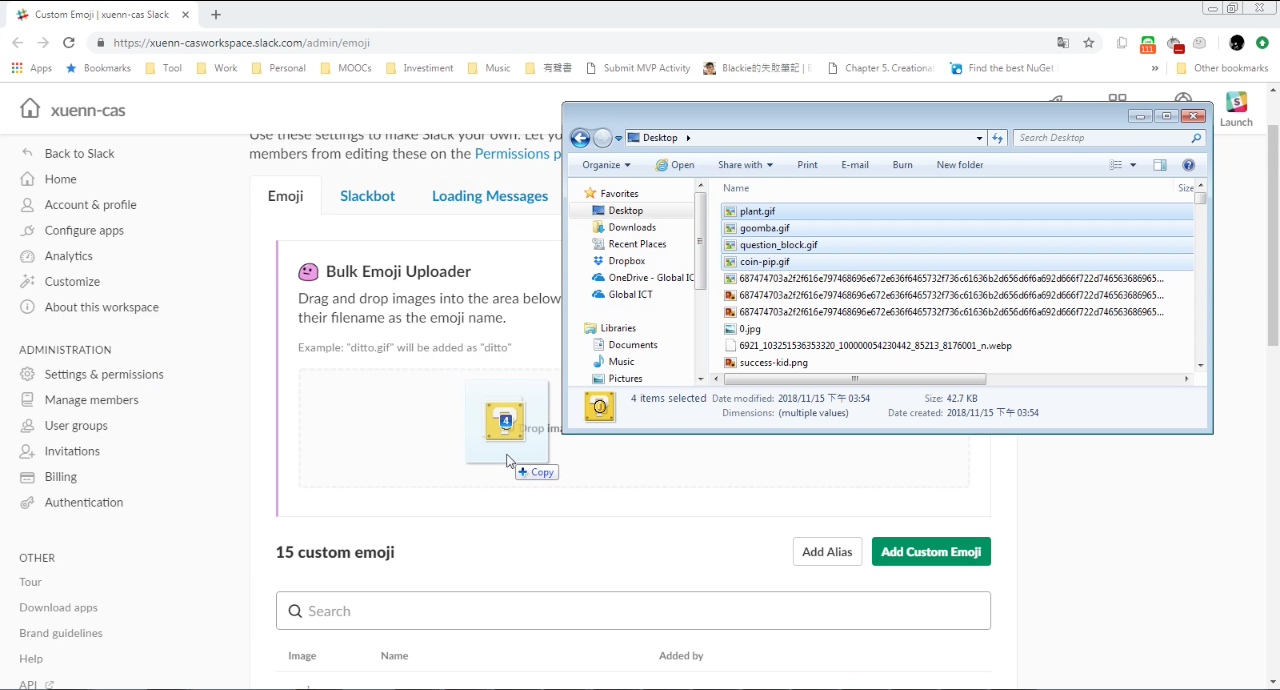Screen dimensions: 1280x690
Task: Switch to the Slackbot tab
Action: point(367,196)
